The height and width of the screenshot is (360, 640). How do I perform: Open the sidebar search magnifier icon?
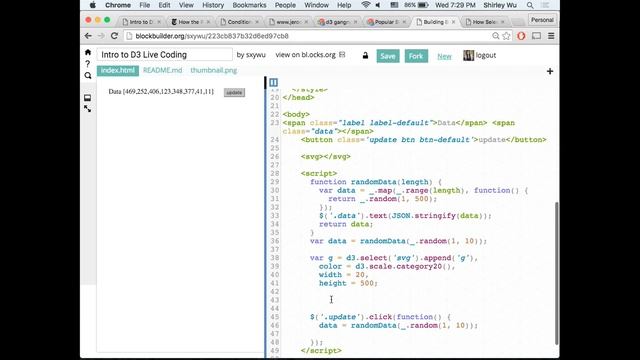point(88,76)
